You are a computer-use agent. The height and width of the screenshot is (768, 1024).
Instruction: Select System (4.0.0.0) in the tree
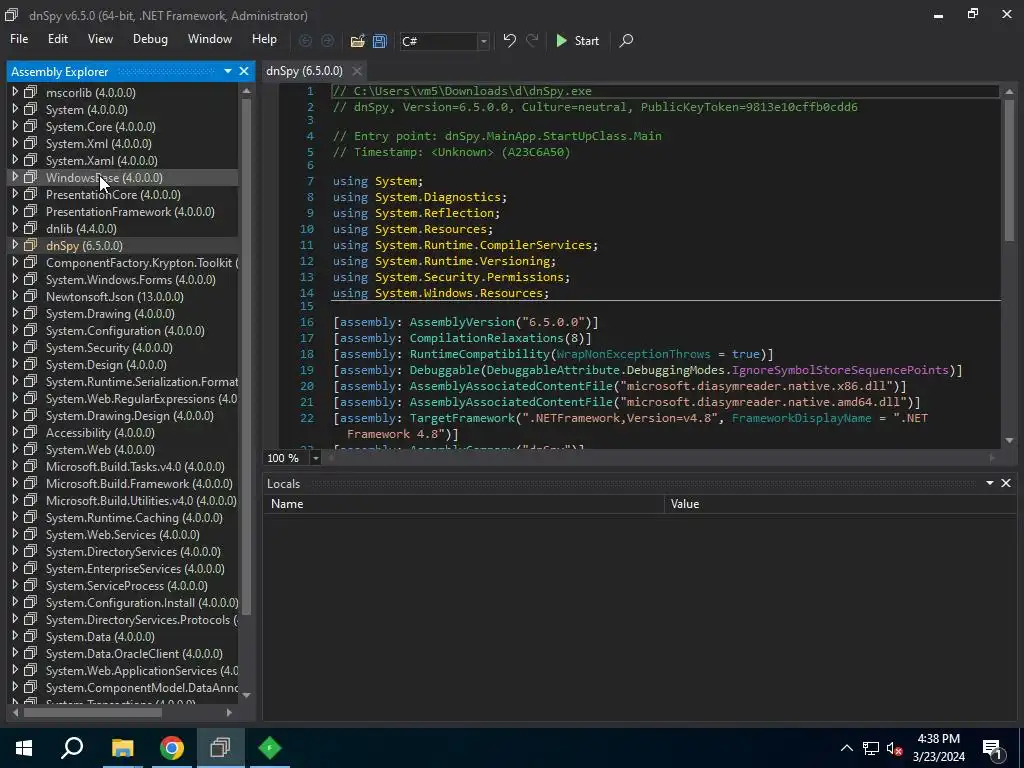[x=87, y=110]
